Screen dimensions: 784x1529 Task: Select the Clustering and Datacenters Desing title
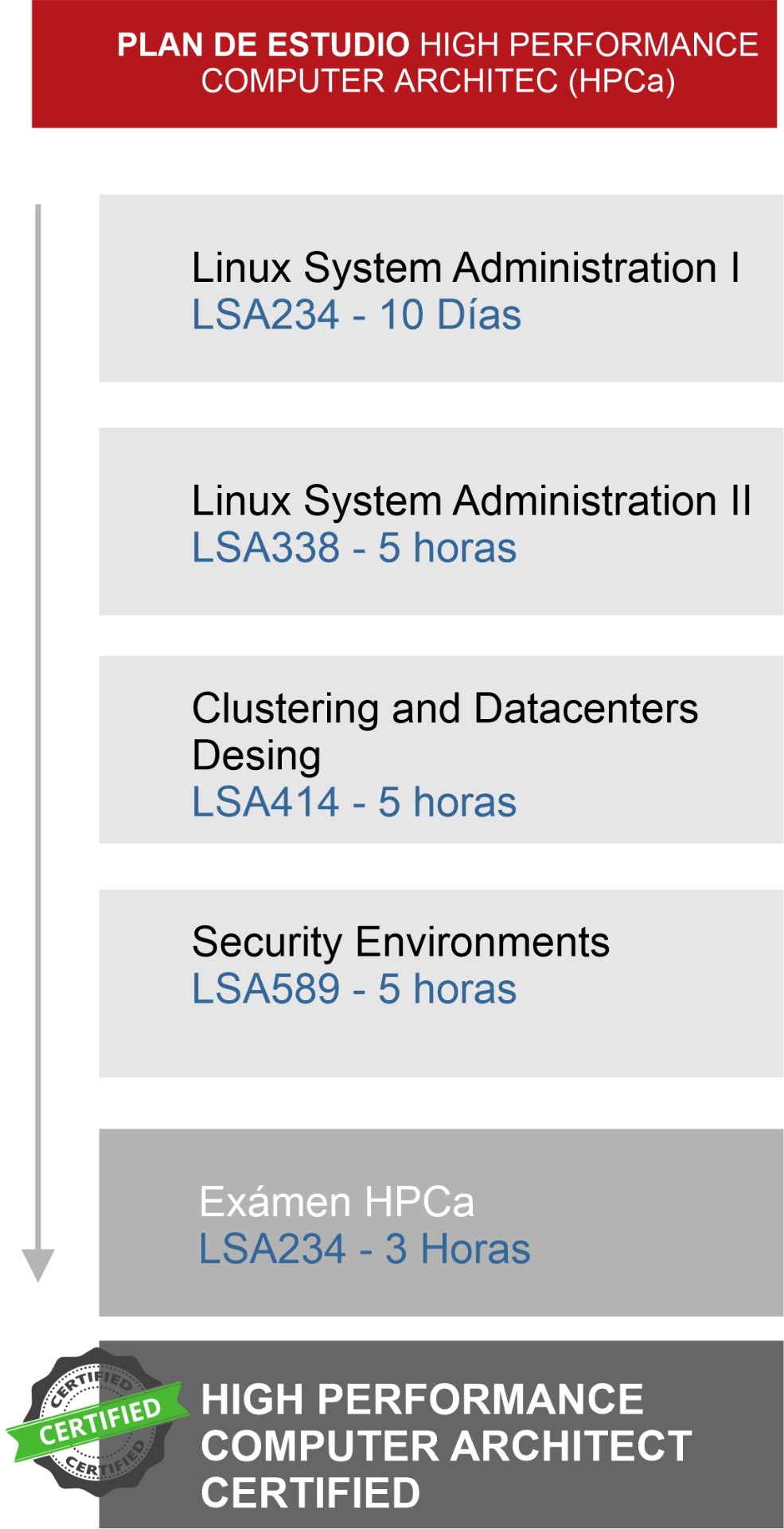[445, 732]
